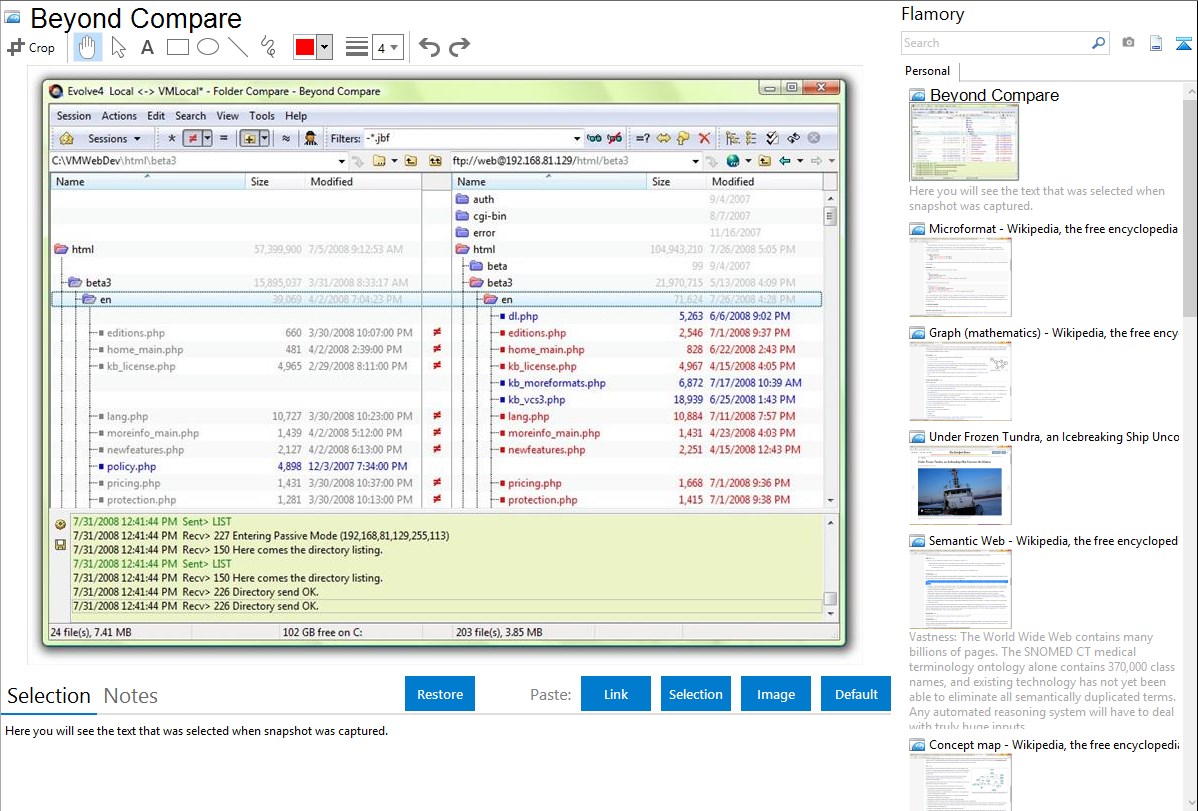Screen dimensions: 1198x811
Task: Click the Flamory search field
Action: point(995,43)
